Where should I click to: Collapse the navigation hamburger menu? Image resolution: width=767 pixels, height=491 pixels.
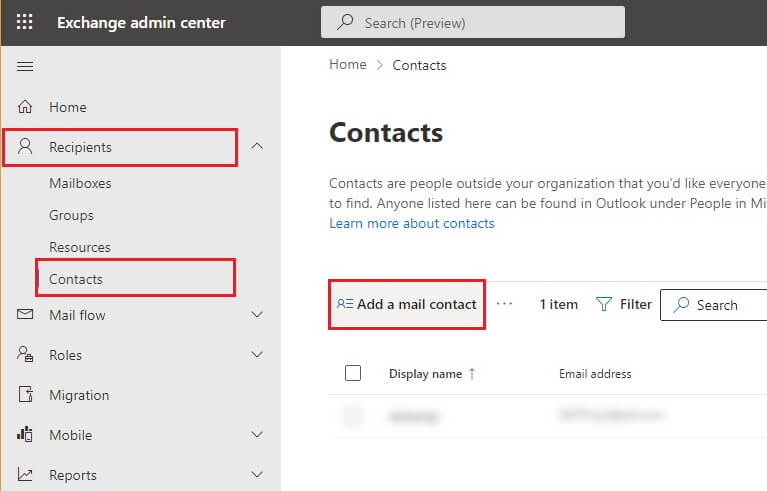(x=25, y=66)
